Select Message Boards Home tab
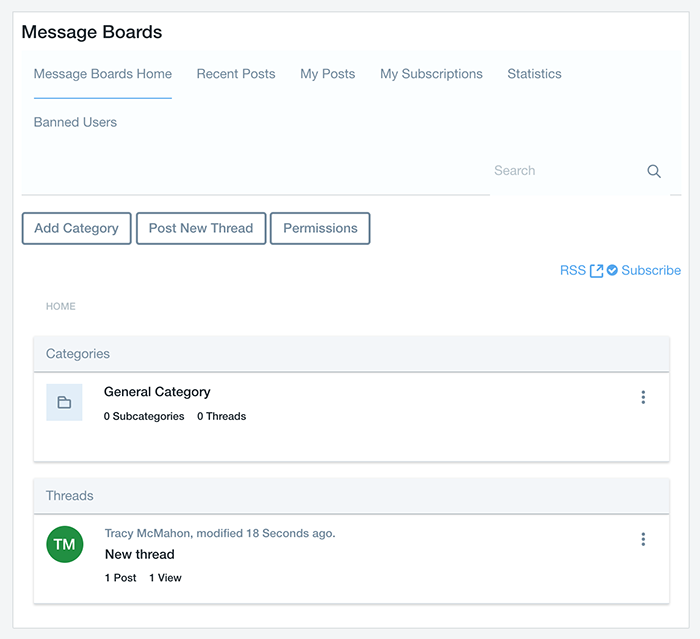The height and width of the screenshot is (639, 700). pos(103,74)
